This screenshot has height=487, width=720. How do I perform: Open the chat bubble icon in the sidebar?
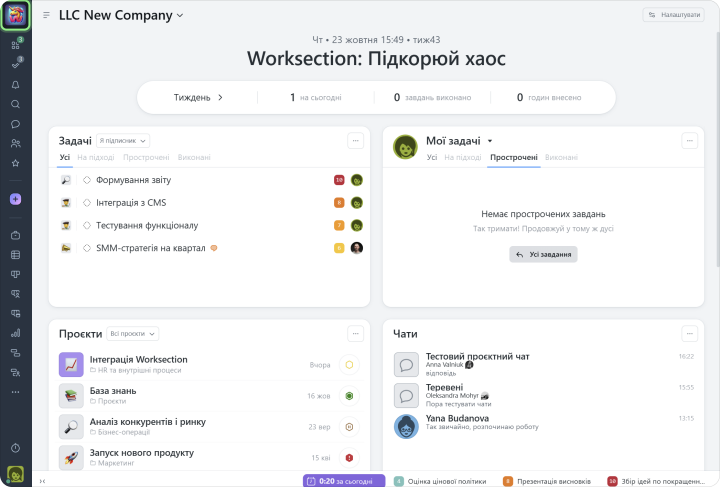click(15, 124)
